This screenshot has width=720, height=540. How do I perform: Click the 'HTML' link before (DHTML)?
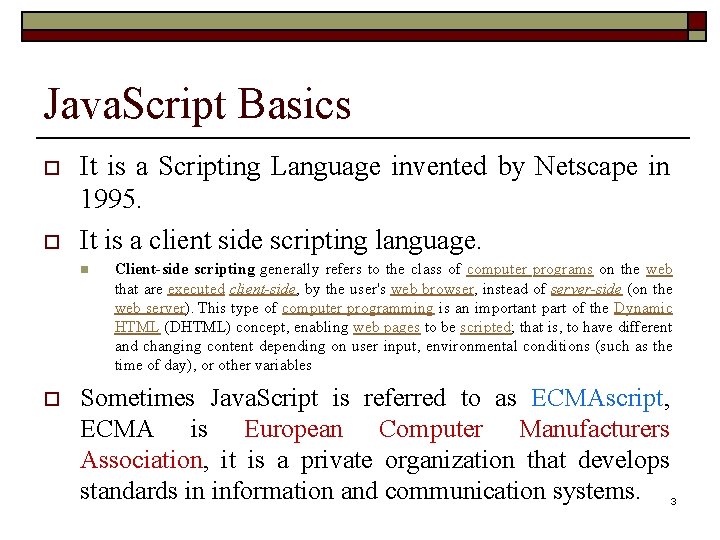click(x=137, y=327)
